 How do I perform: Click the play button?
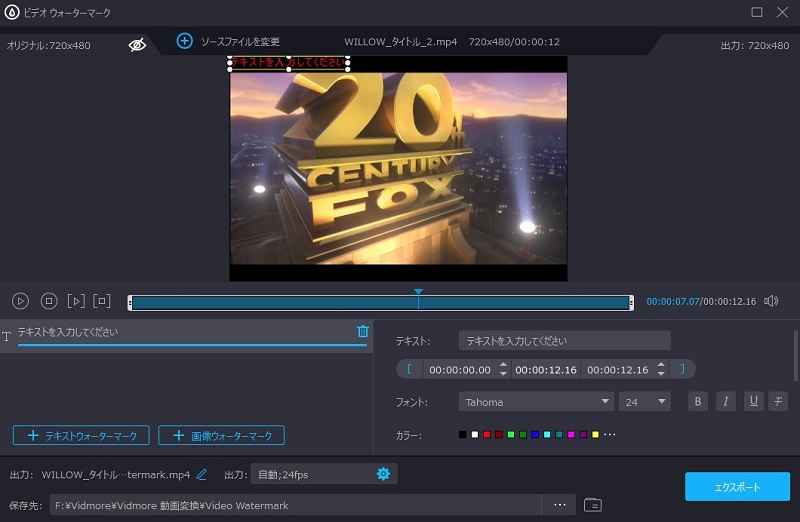[x=20, y=301]
